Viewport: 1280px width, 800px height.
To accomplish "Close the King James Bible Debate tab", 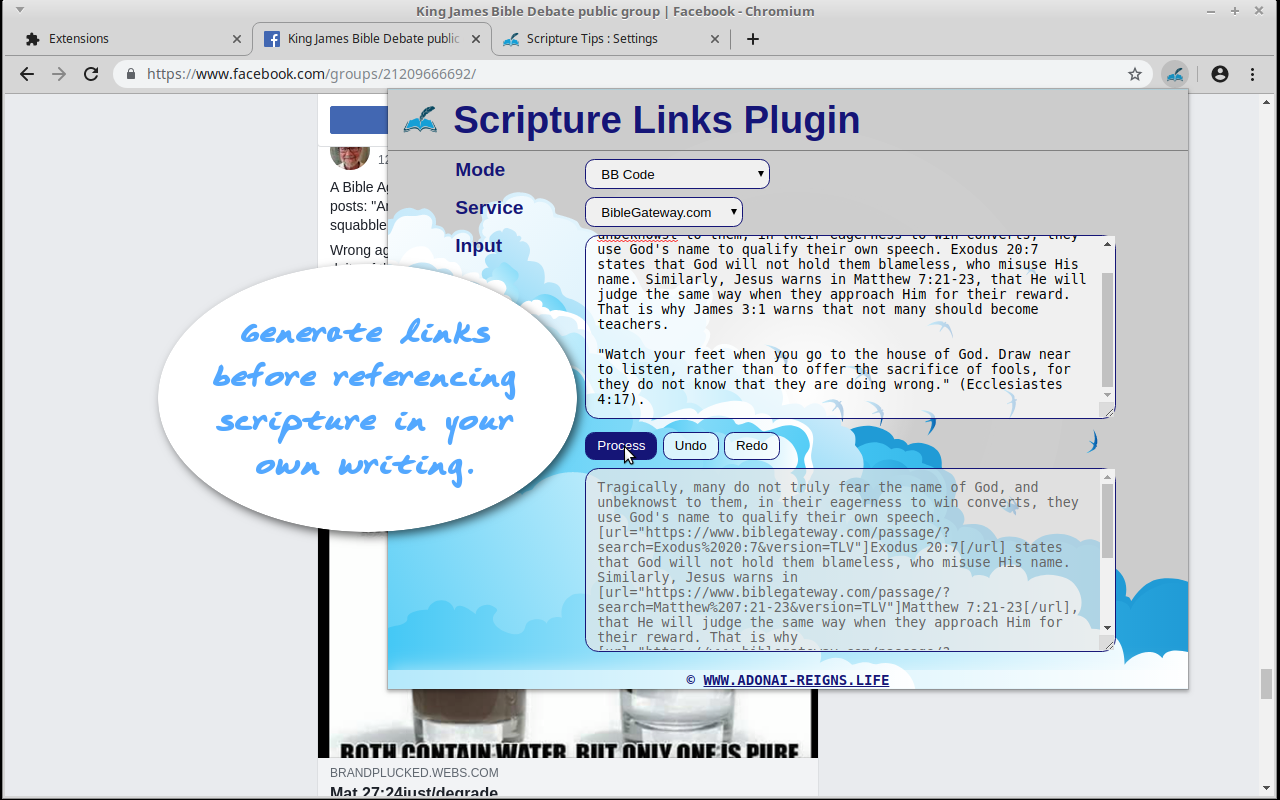I will pos(476,39).
